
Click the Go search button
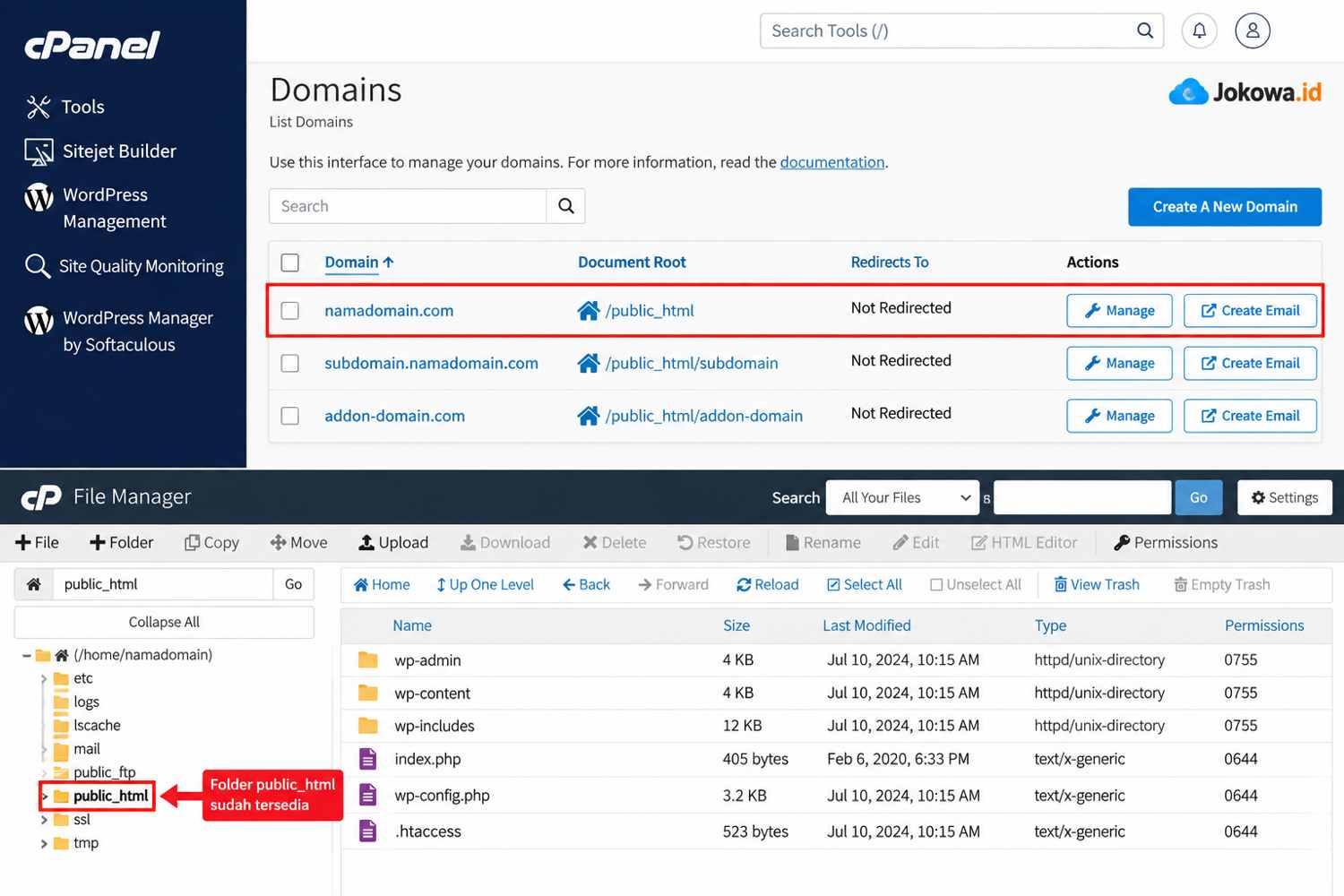pyautogui.click(x=1199, y=497)
